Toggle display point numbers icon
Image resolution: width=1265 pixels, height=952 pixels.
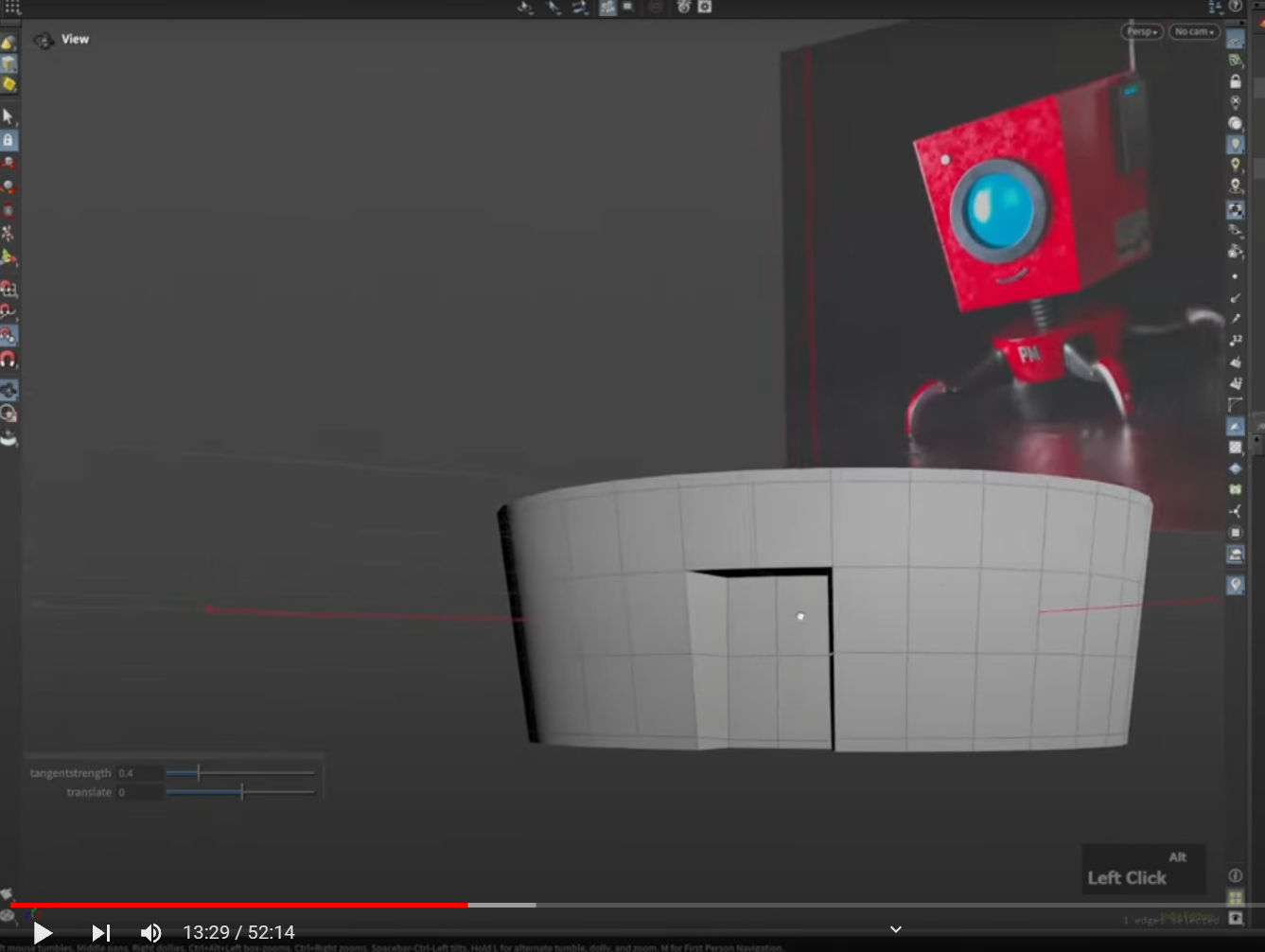(1235, 340)
